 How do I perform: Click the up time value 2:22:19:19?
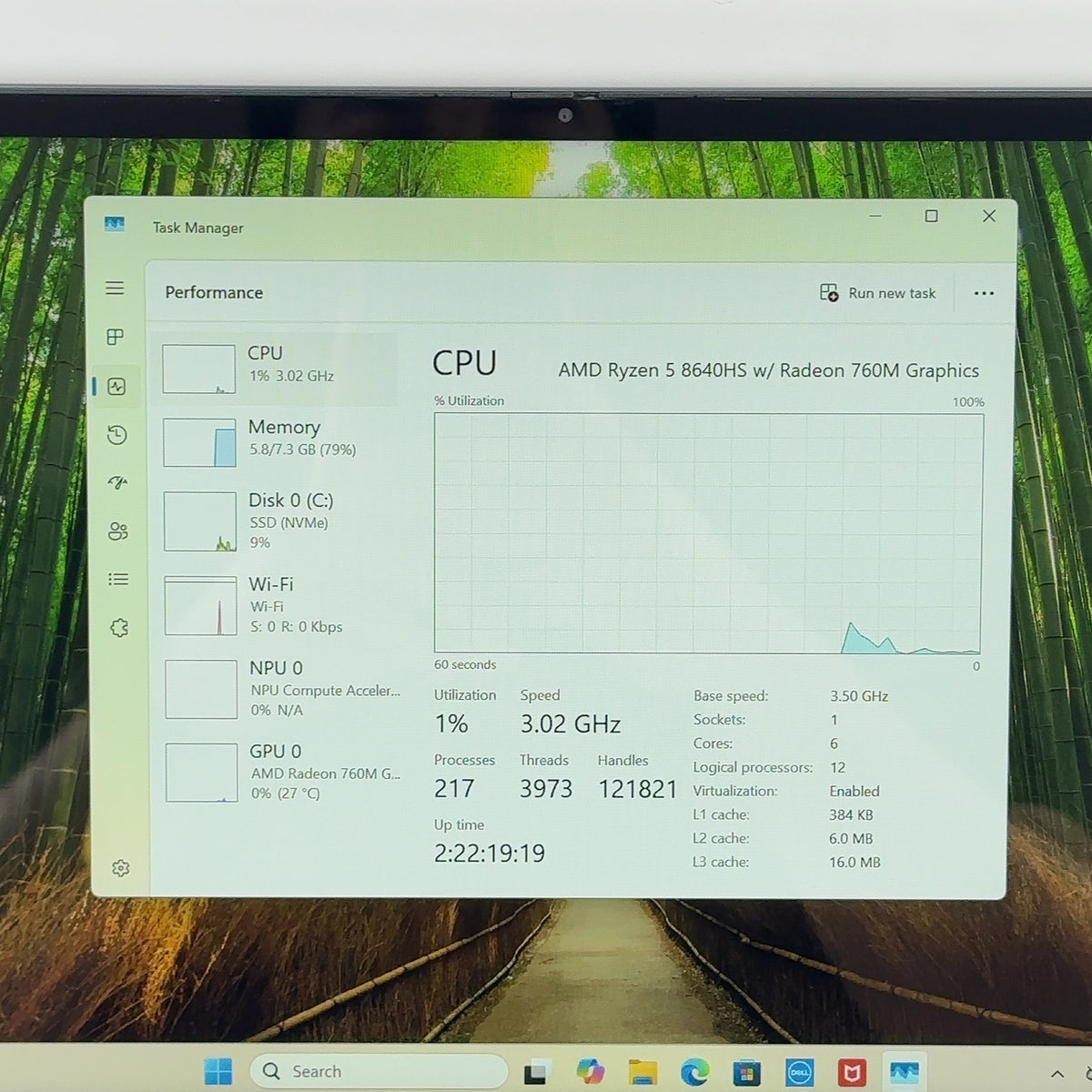pyautogui.click(x=490, y=854)
